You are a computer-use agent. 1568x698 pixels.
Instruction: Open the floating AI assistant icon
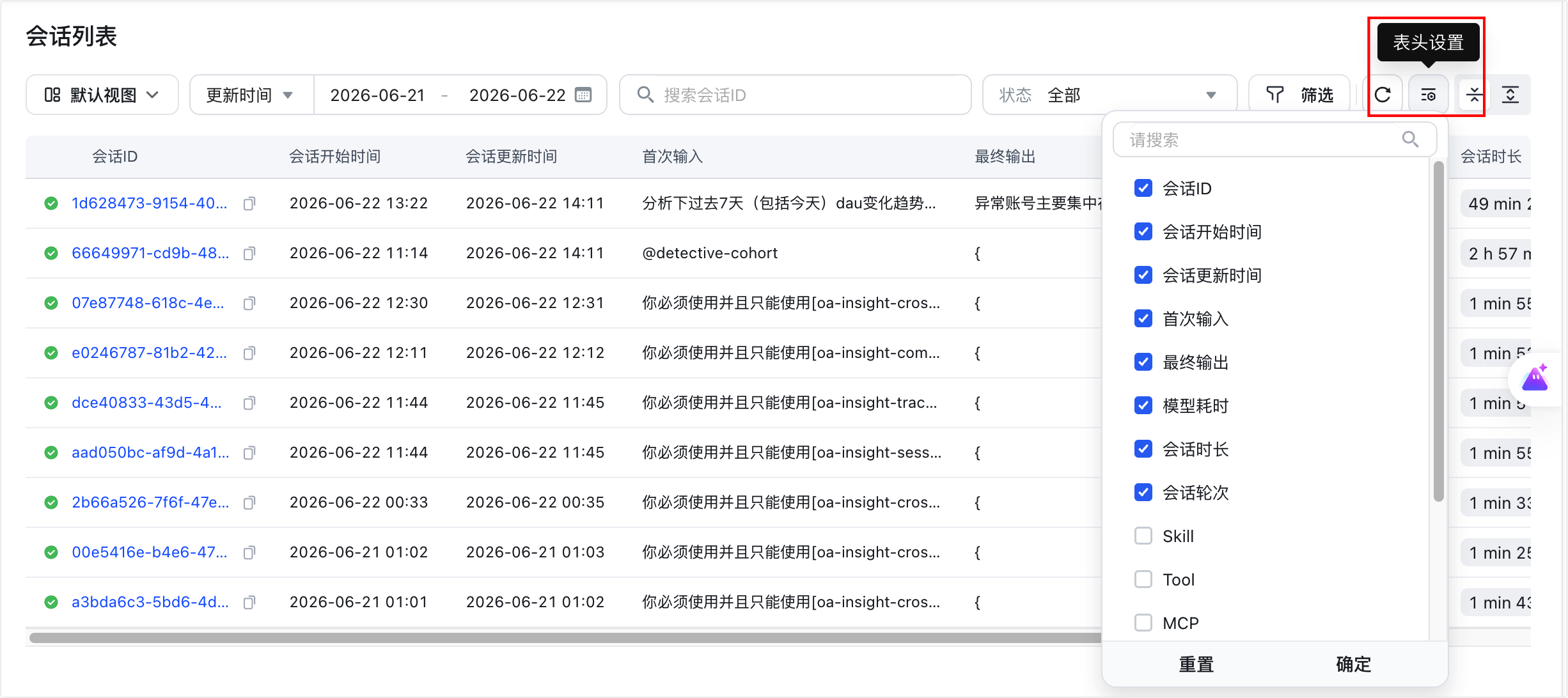[x=1535, y=378]
